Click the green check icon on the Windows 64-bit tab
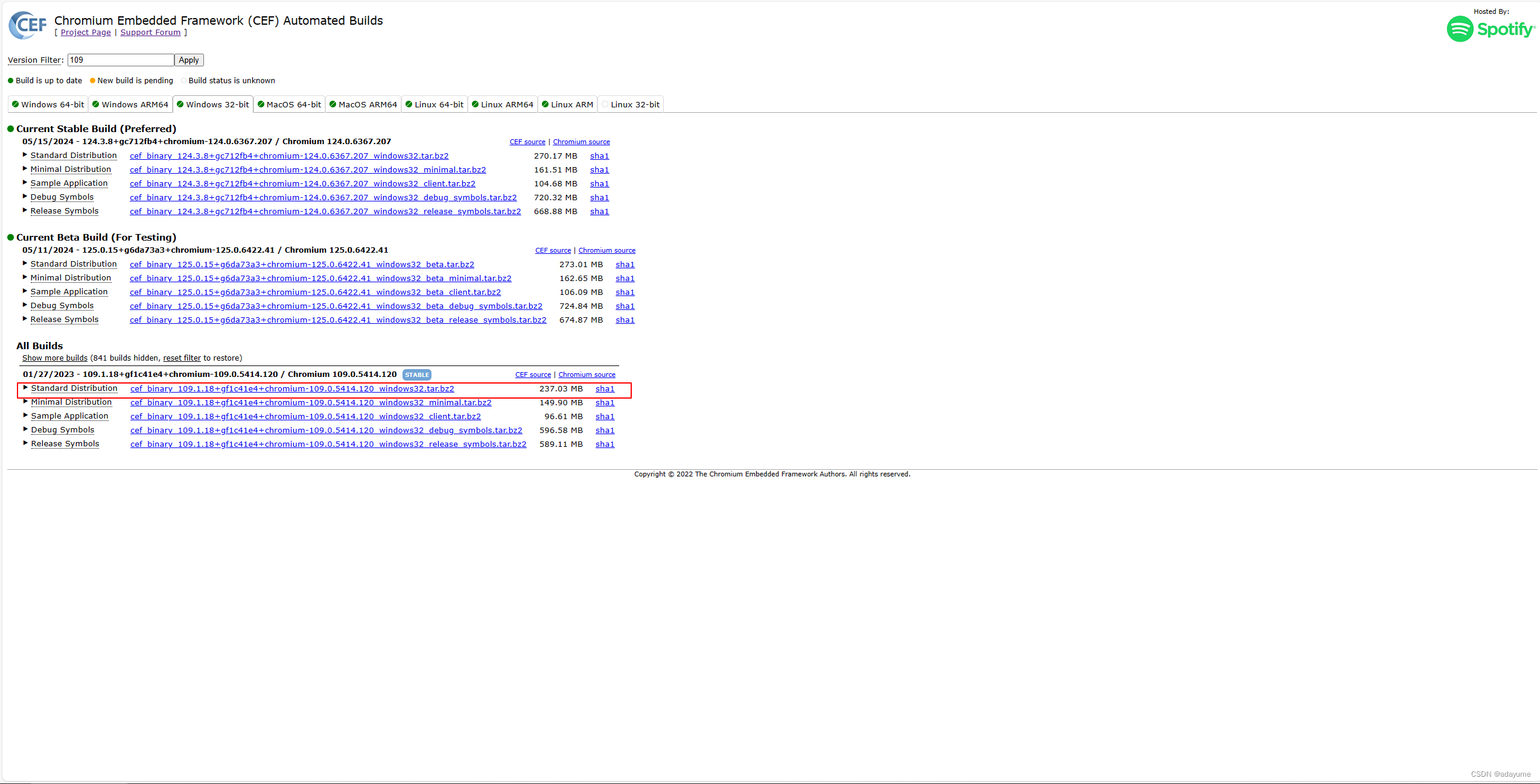 (16, 104)
